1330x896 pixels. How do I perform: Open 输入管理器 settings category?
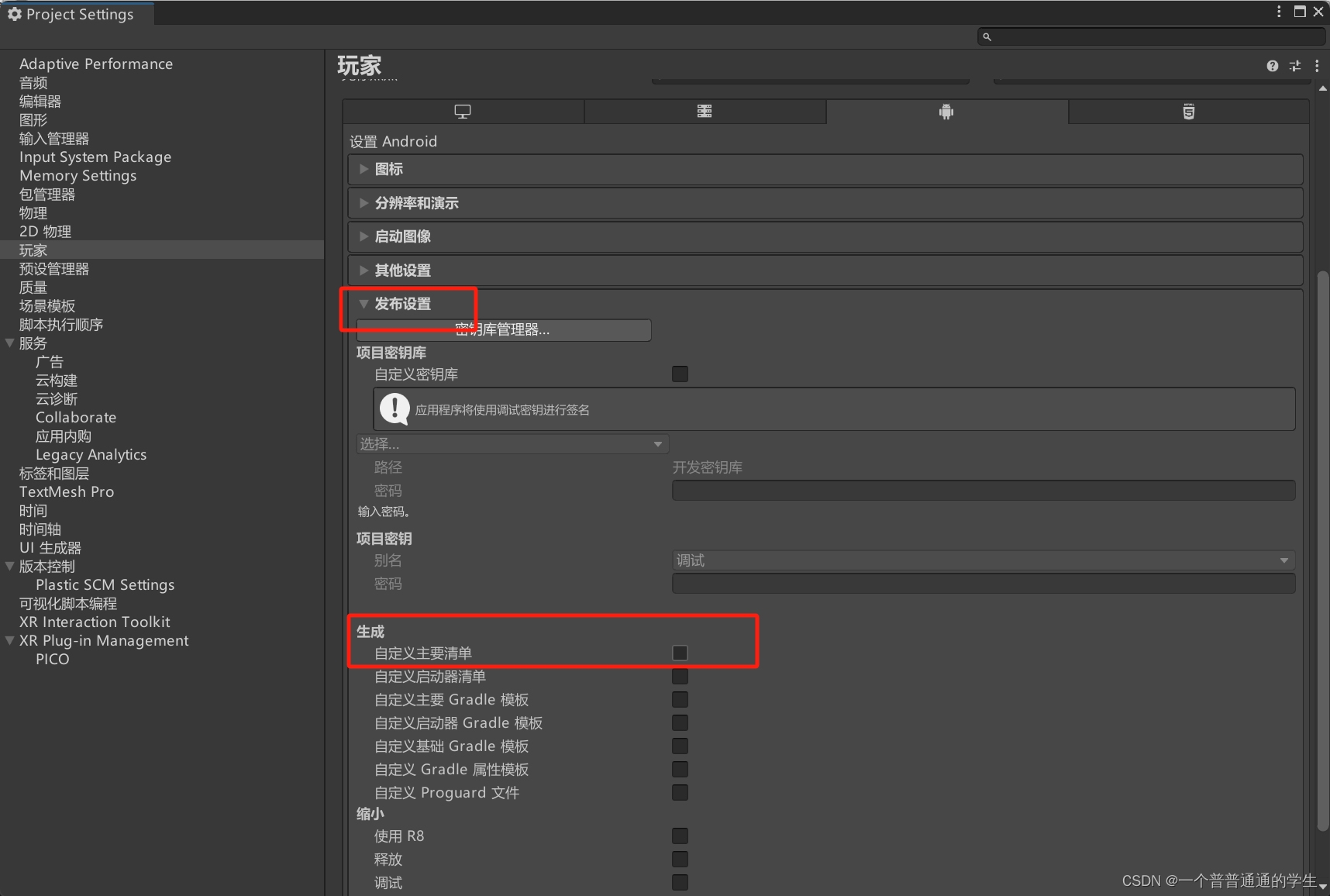pos(54,138)
